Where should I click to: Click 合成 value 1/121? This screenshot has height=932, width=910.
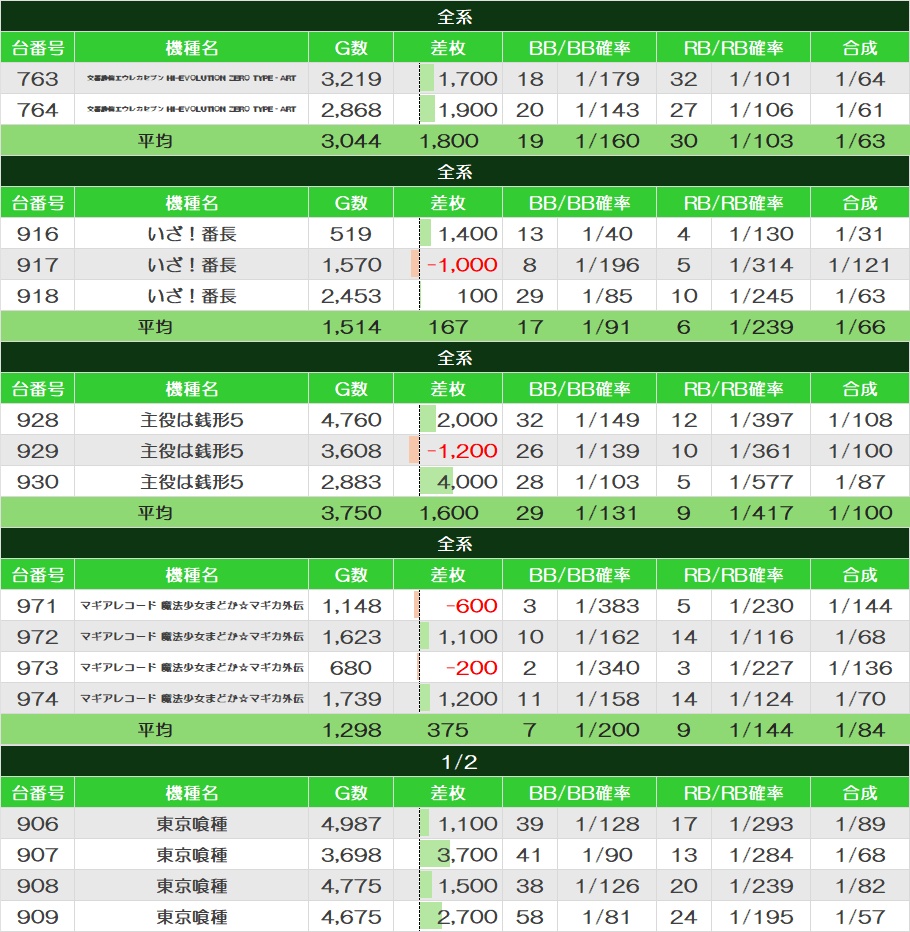point(860,265)
